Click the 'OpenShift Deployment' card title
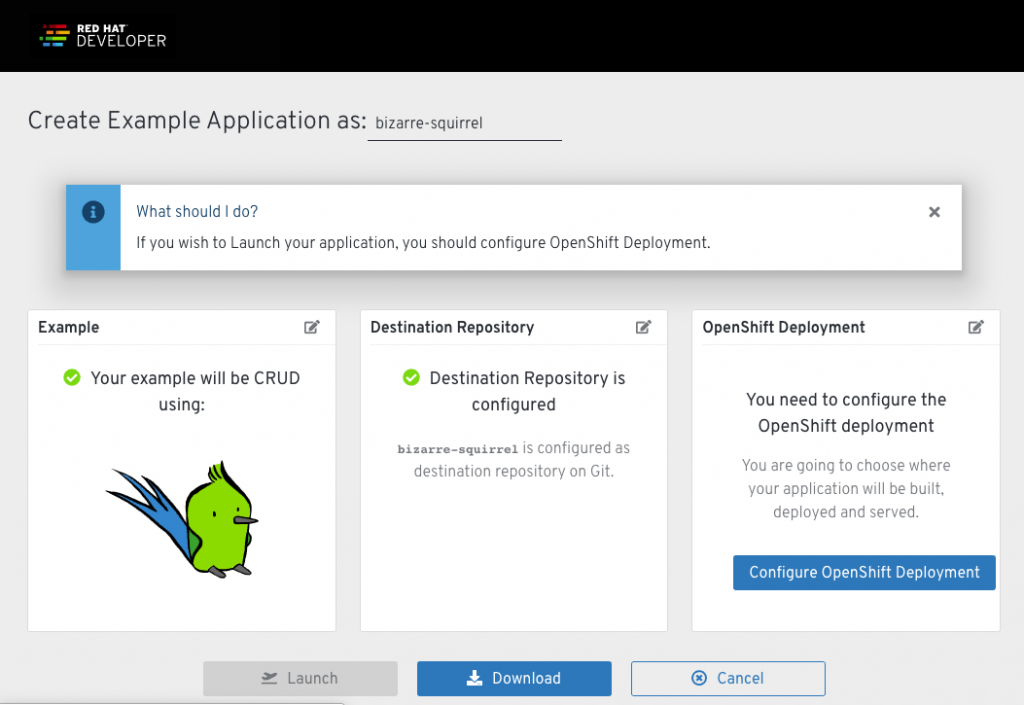This screenshot has height=705, width=1024. click(784, 327)
